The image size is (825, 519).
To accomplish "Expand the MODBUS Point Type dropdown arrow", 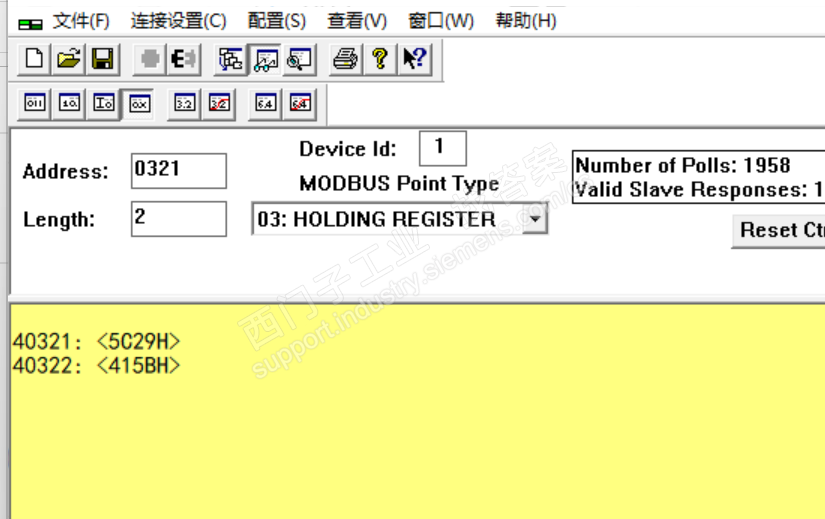I will tap(535, 218).
